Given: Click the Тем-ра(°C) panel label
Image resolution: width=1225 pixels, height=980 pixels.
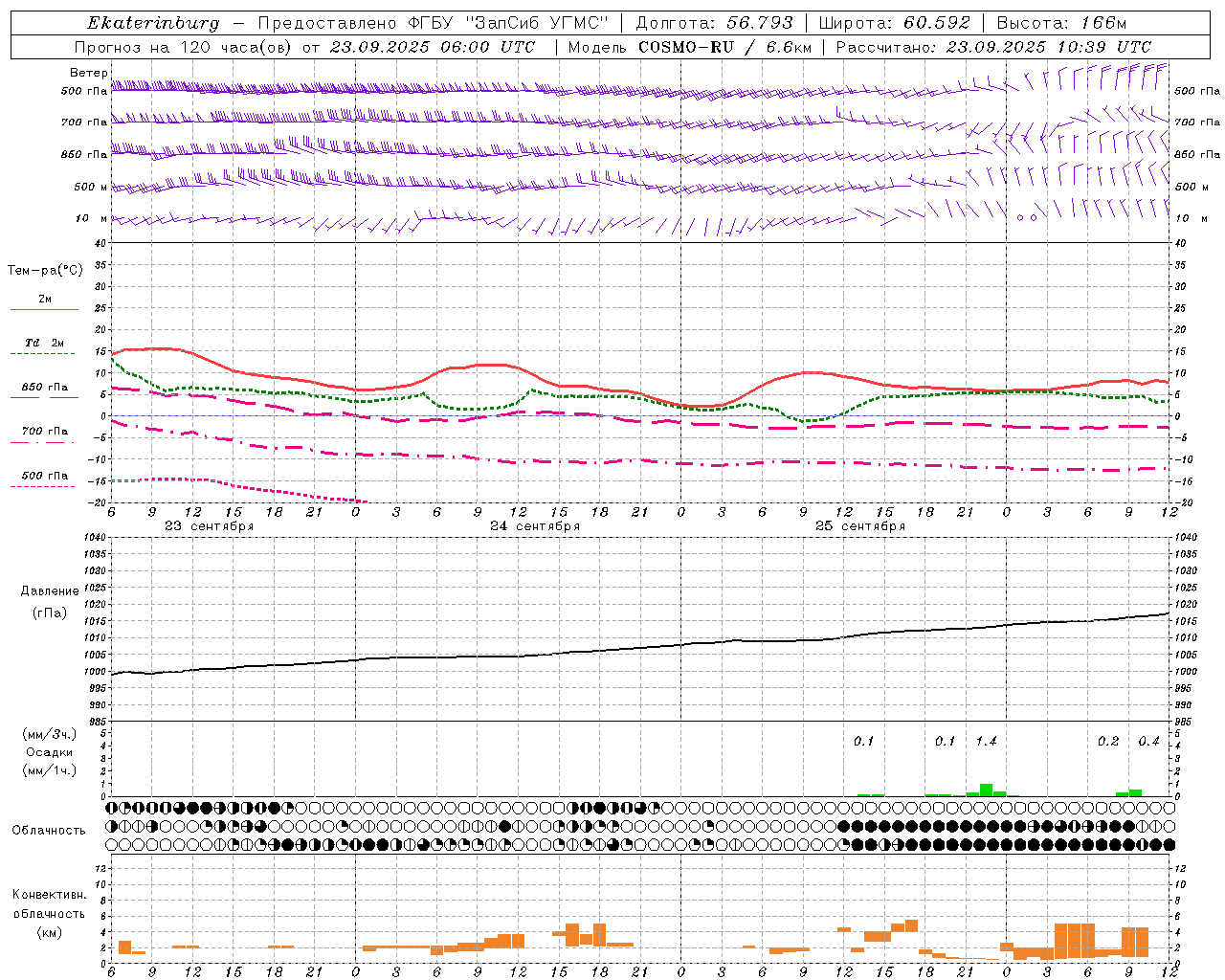Looking at the screenshot, I should tap(45, 271).
